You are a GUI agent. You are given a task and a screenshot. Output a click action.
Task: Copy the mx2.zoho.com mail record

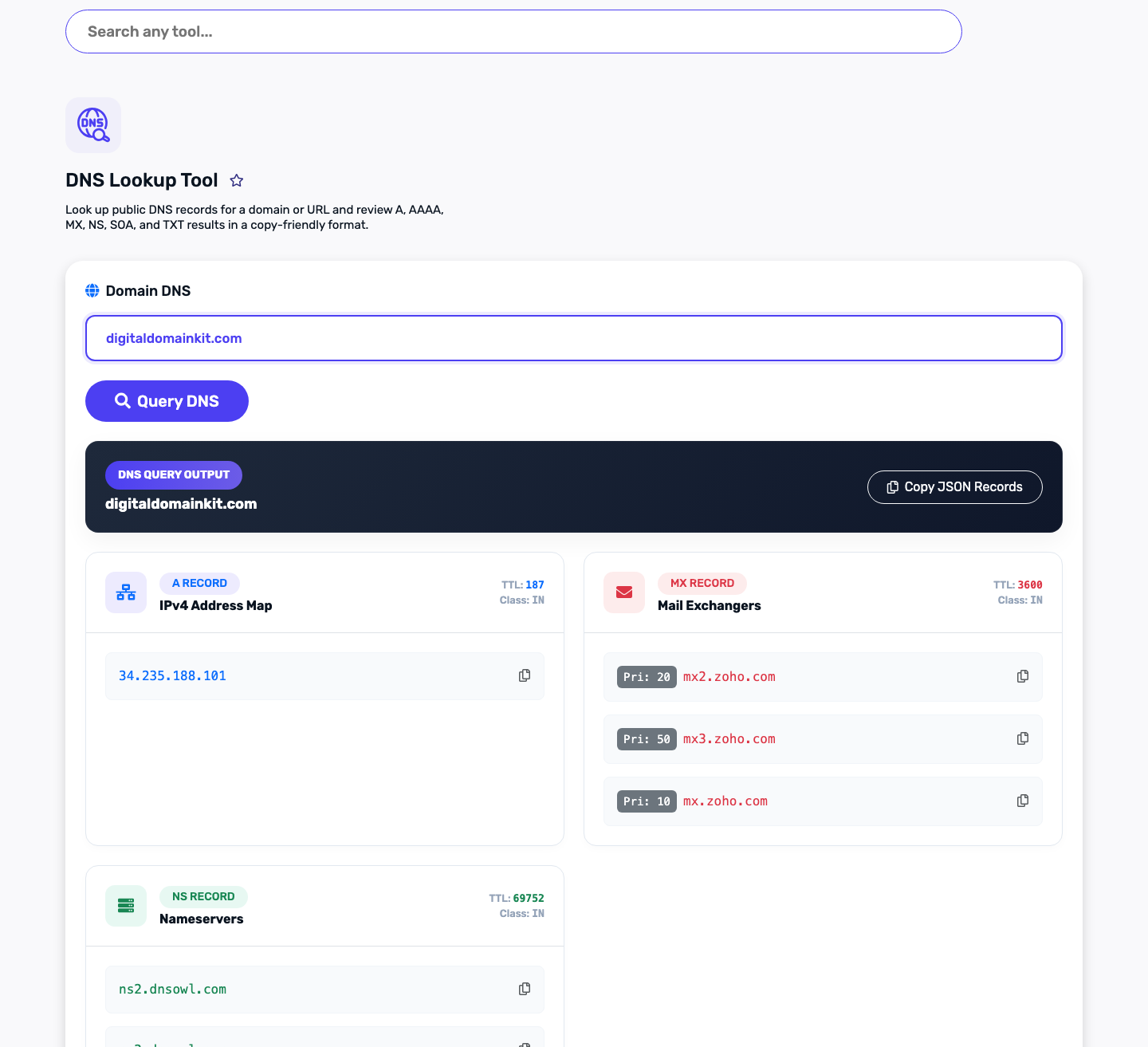pyautogui.click(x=1023, y=676)
